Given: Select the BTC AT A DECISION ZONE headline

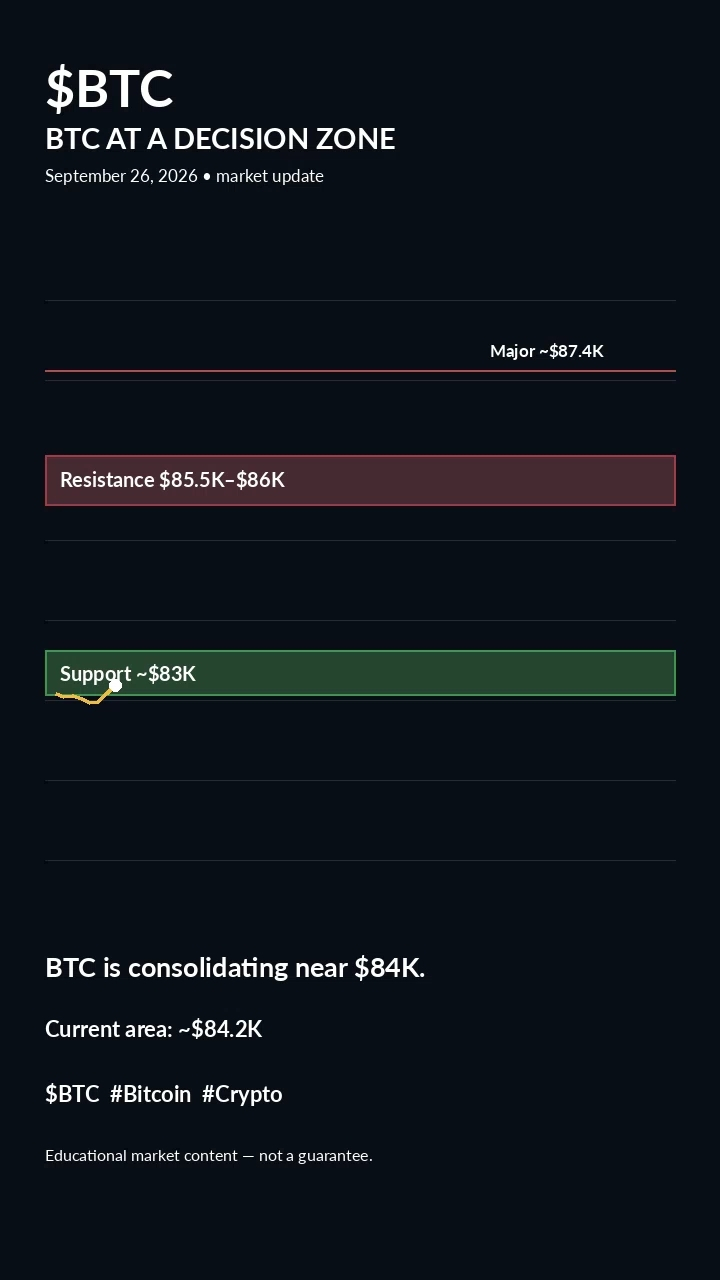Looking at the screenshot, I should point(220,139).
